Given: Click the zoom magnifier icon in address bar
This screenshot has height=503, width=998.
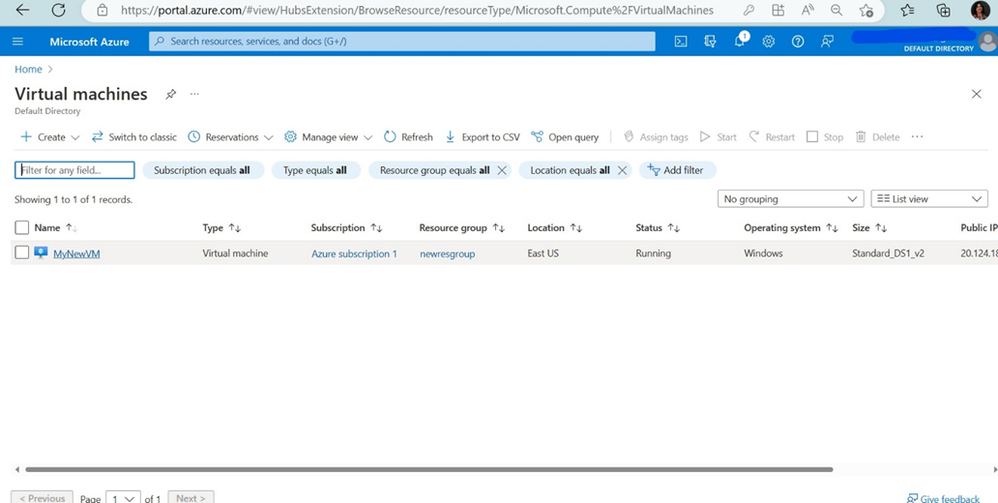Looking at the screenshot, I should pos(836,10).
